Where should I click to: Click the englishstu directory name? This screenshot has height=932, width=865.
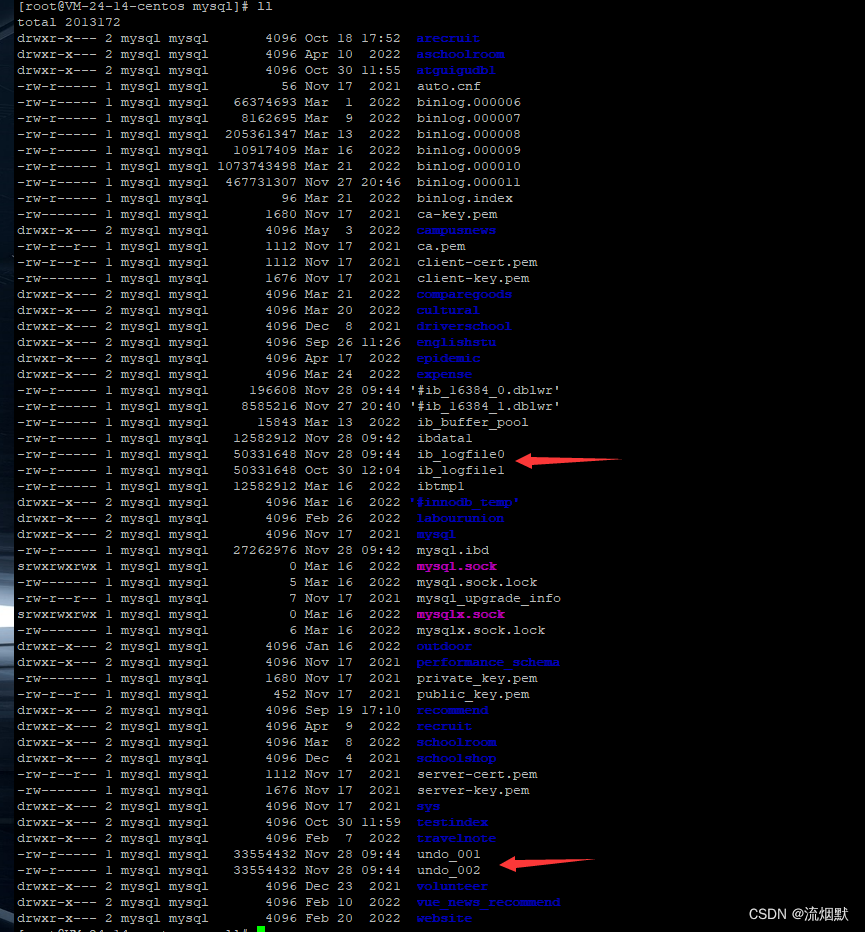[x=456, y=343]
